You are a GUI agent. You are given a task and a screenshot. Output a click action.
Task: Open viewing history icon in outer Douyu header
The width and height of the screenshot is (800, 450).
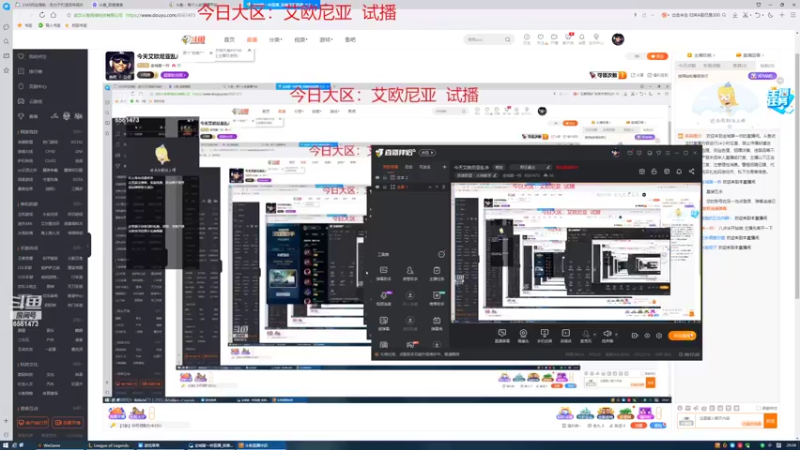pyautogui.click(x=527, y=38)
